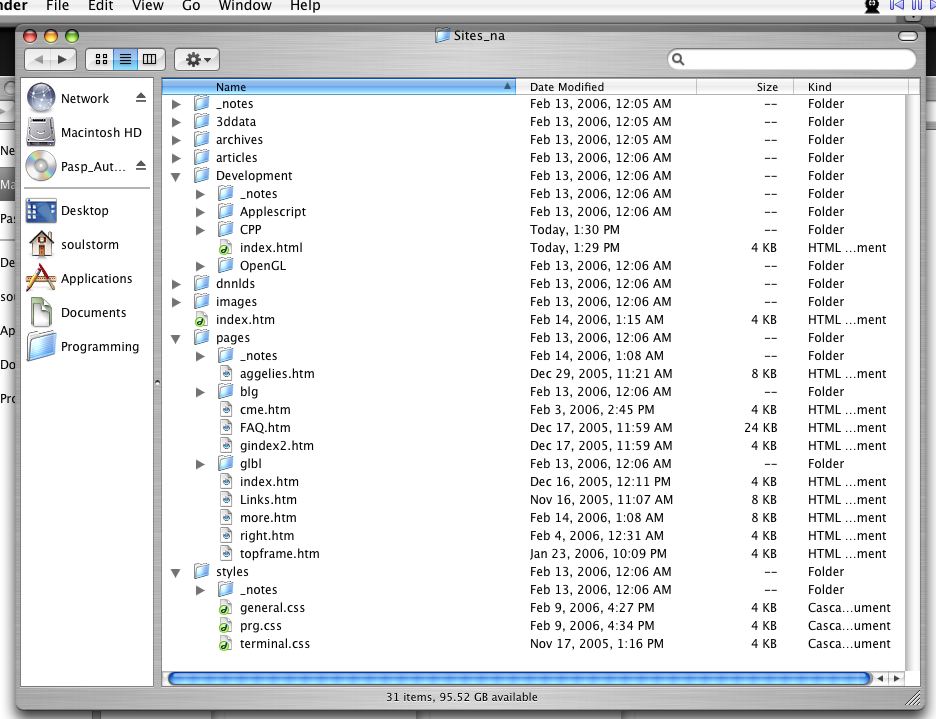The image size is (936, 719).
Task: Eject the Pasp_Aut disc
Action: tap(141, 165)
